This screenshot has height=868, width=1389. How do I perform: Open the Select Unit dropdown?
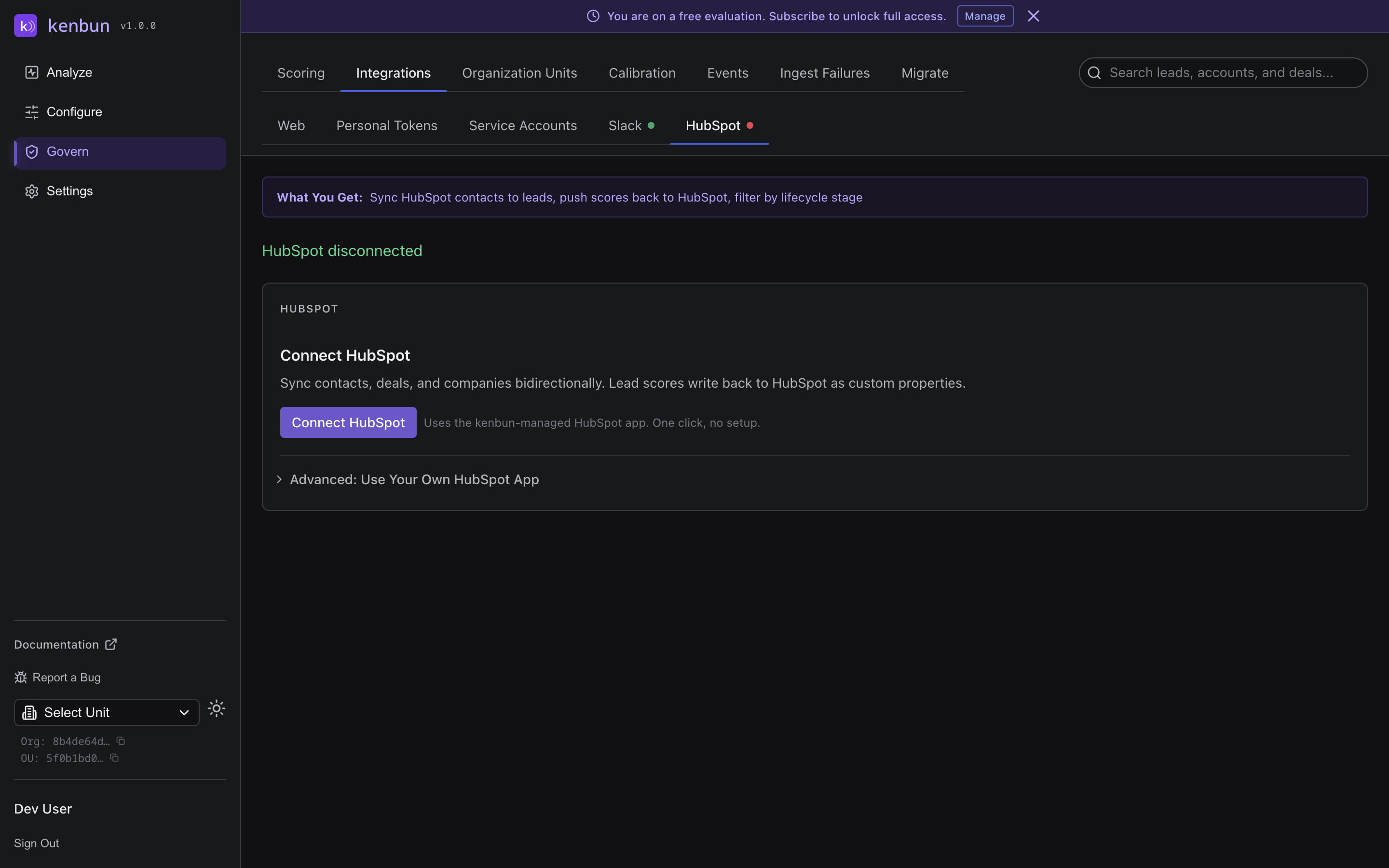coord(107,712)
